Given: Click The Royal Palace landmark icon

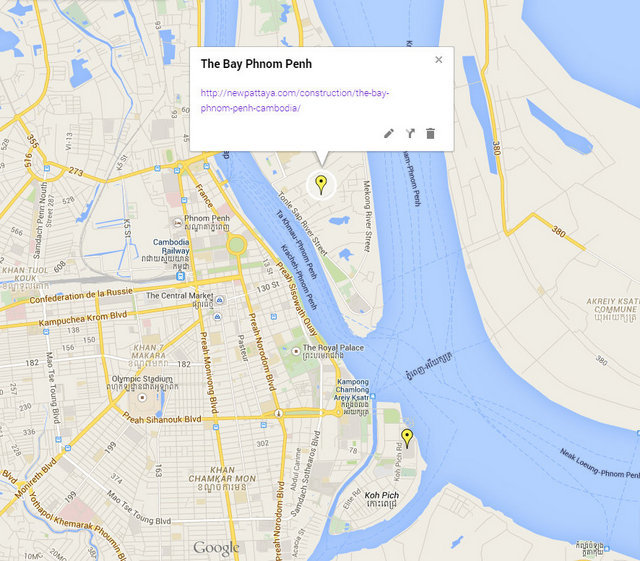Looking at the screenshot, I should coord(296,351).
